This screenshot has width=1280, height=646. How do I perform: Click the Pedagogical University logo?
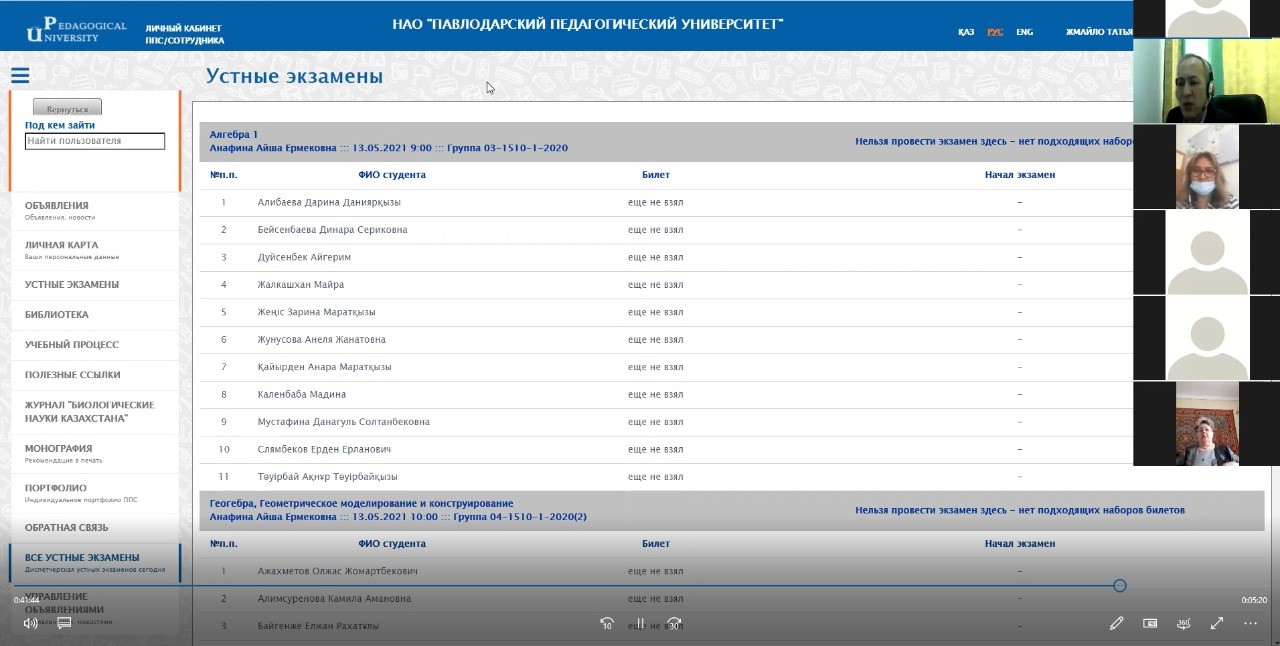(76, 30)
